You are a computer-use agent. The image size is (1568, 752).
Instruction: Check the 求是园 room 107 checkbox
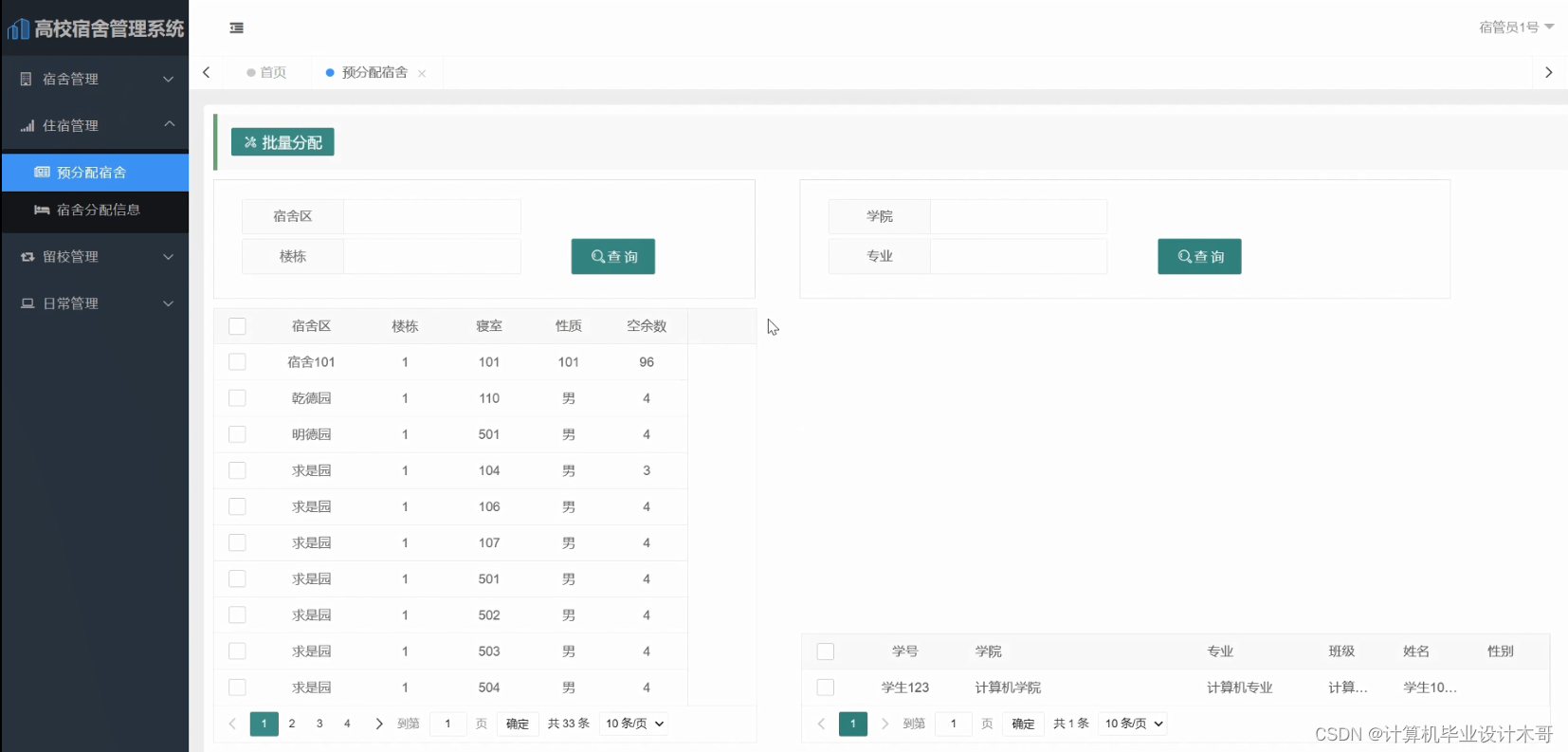click(237, 542)
